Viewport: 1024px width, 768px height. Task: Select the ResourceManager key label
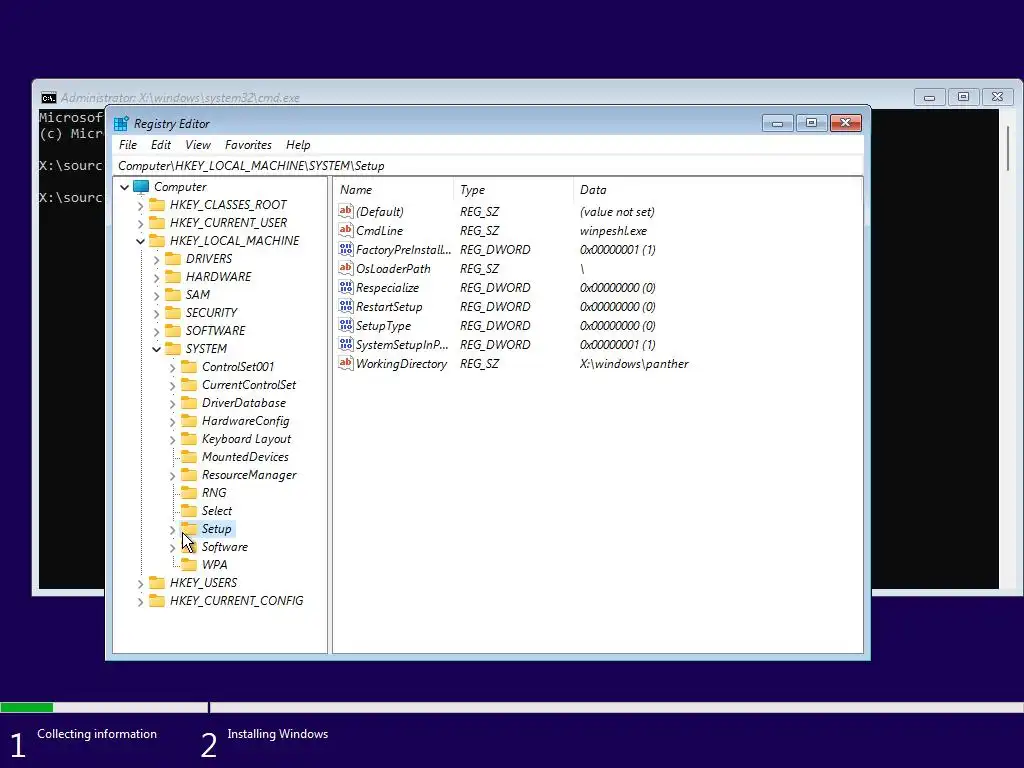(x=249, y=475)
